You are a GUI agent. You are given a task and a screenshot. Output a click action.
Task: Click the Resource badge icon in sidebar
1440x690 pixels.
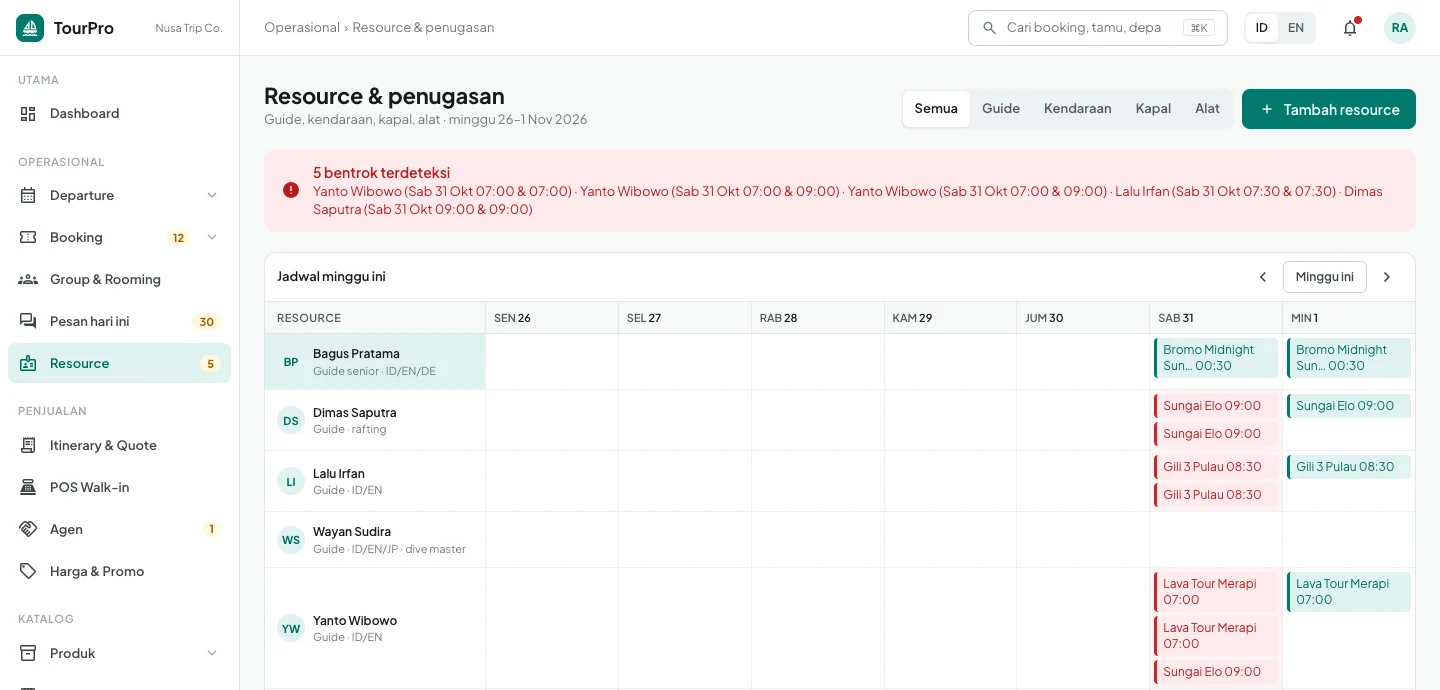pos(28,364)
